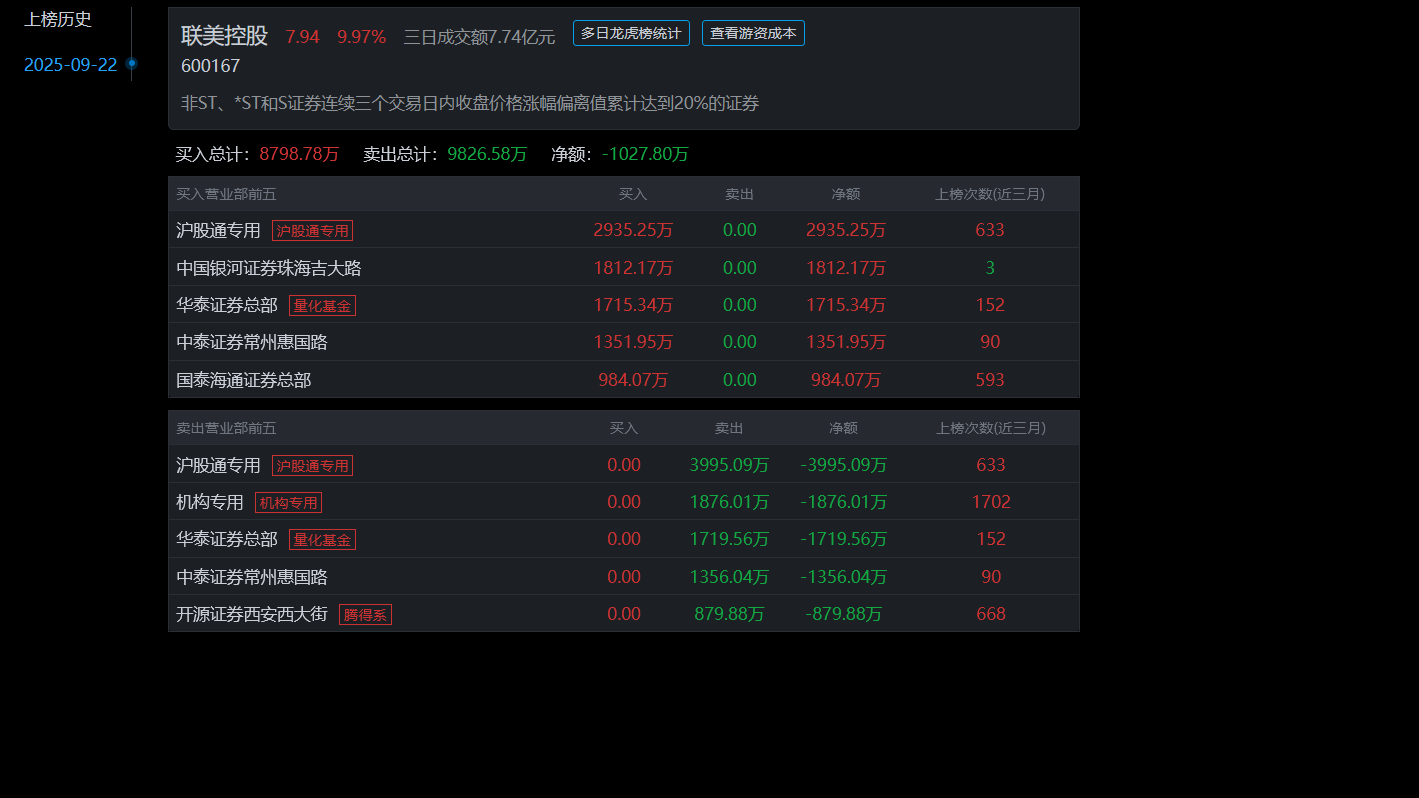Click total buy value 8798.78万
The image size is (1419, 798).
(x=299, y=154)
